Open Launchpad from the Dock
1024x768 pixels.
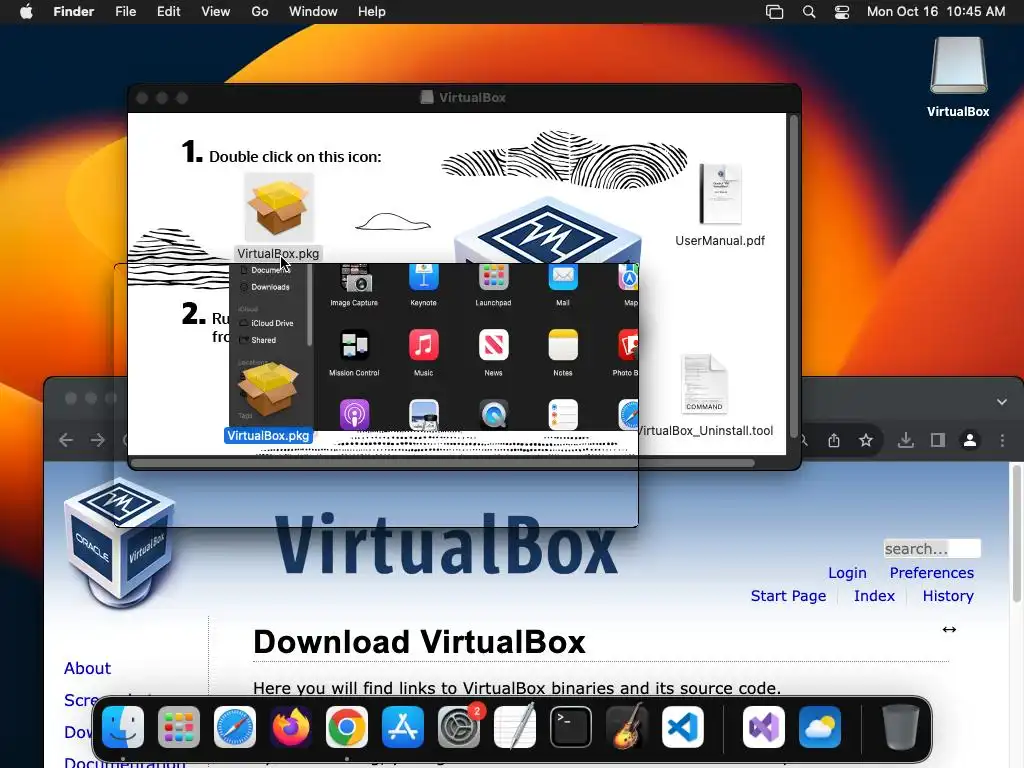[179, 727]
